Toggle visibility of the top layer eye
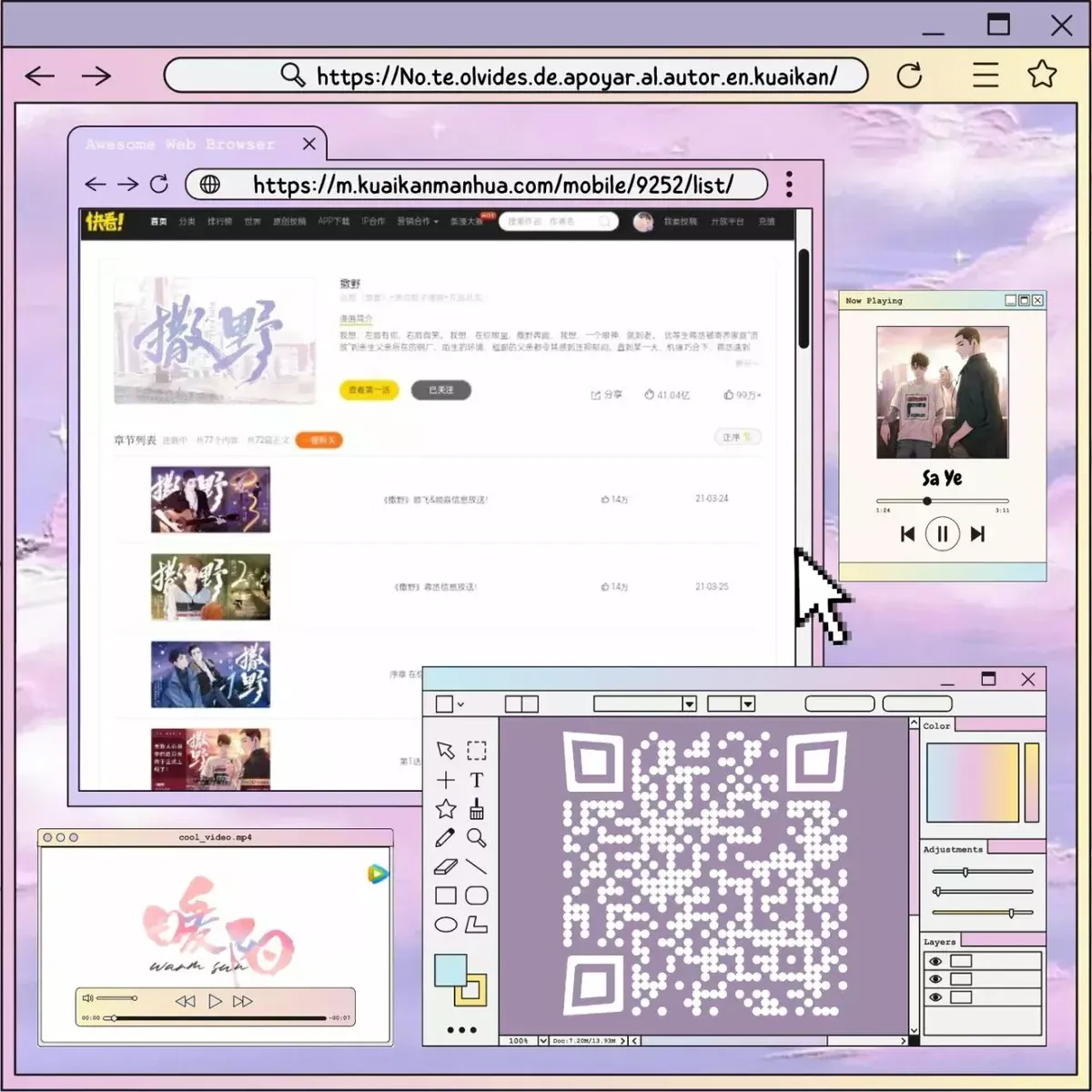Viewport: 1092px width, 1092px height. pos(935,961)
